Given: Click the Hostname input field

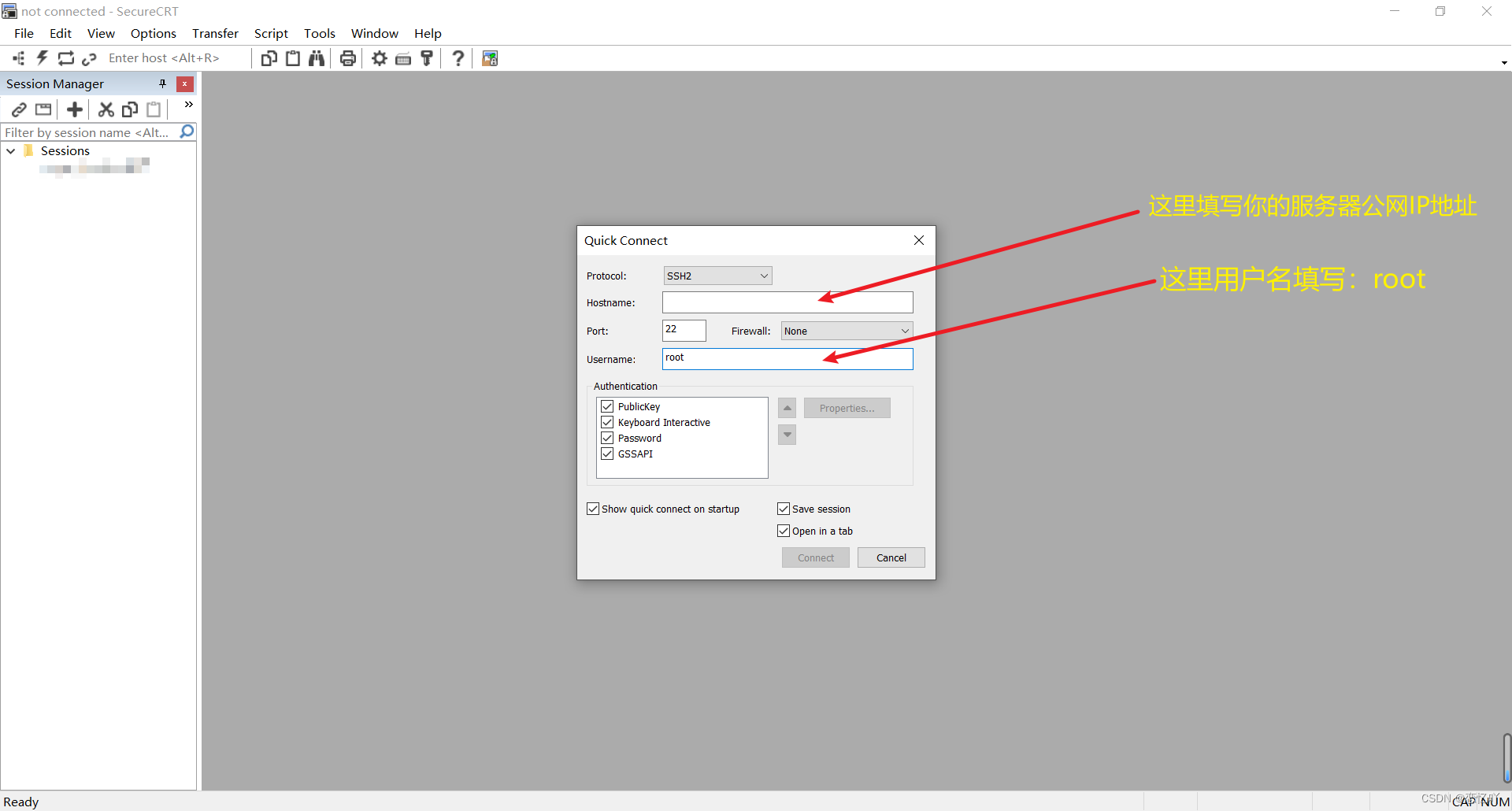Looking at the screenshot, I should 787,302.
